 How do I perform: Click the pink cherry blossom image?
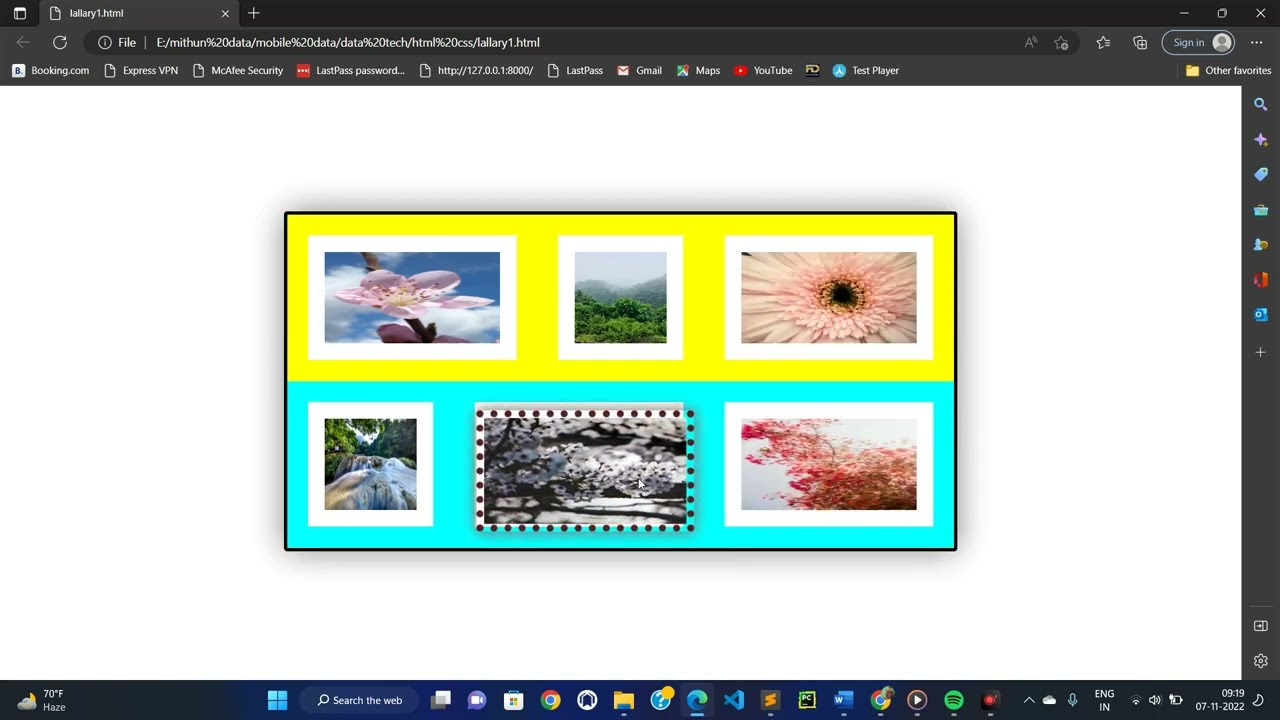click(412, 297)
